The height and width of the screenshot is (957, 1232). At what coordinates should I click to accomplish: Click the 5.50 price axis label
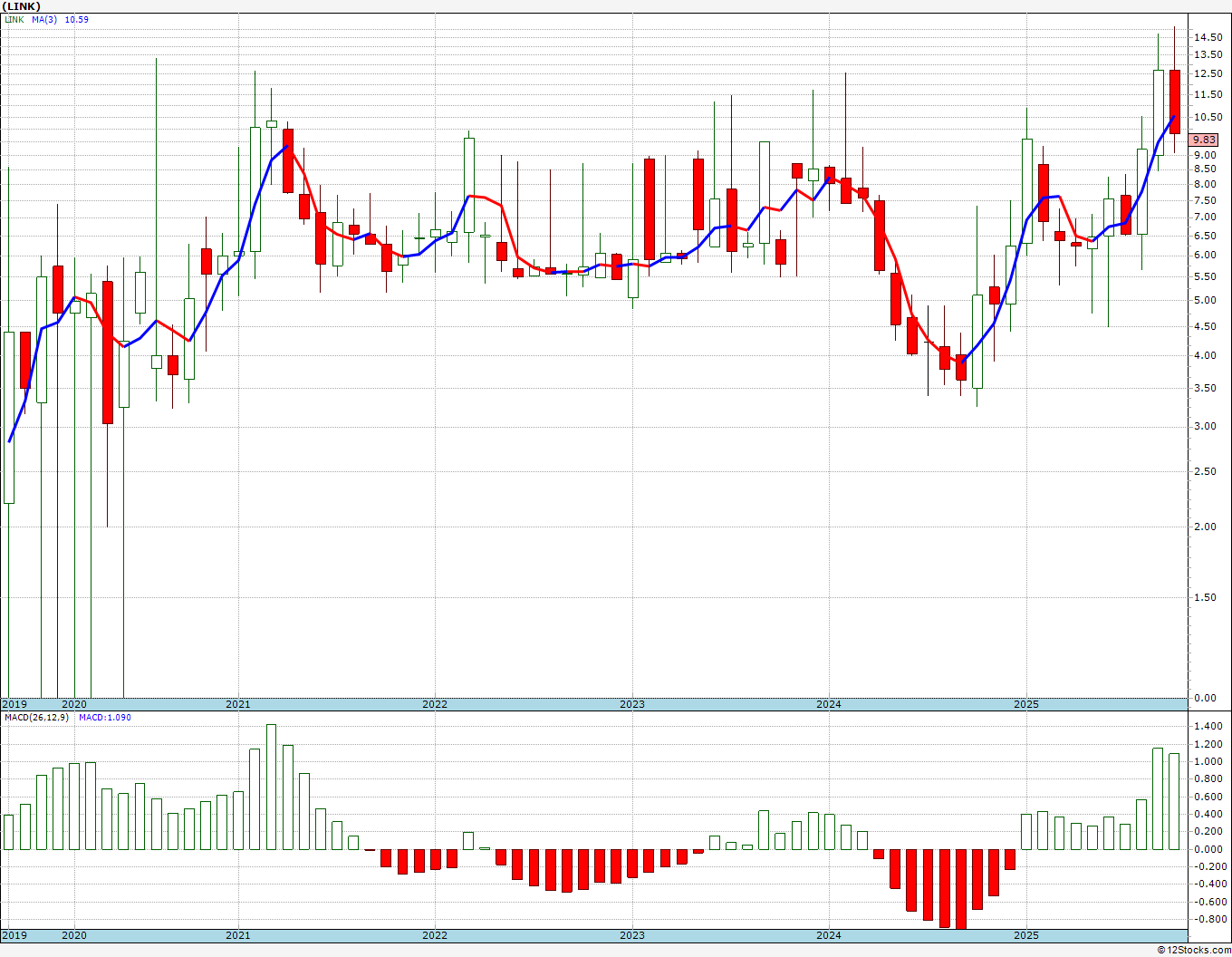point(1205,276)
